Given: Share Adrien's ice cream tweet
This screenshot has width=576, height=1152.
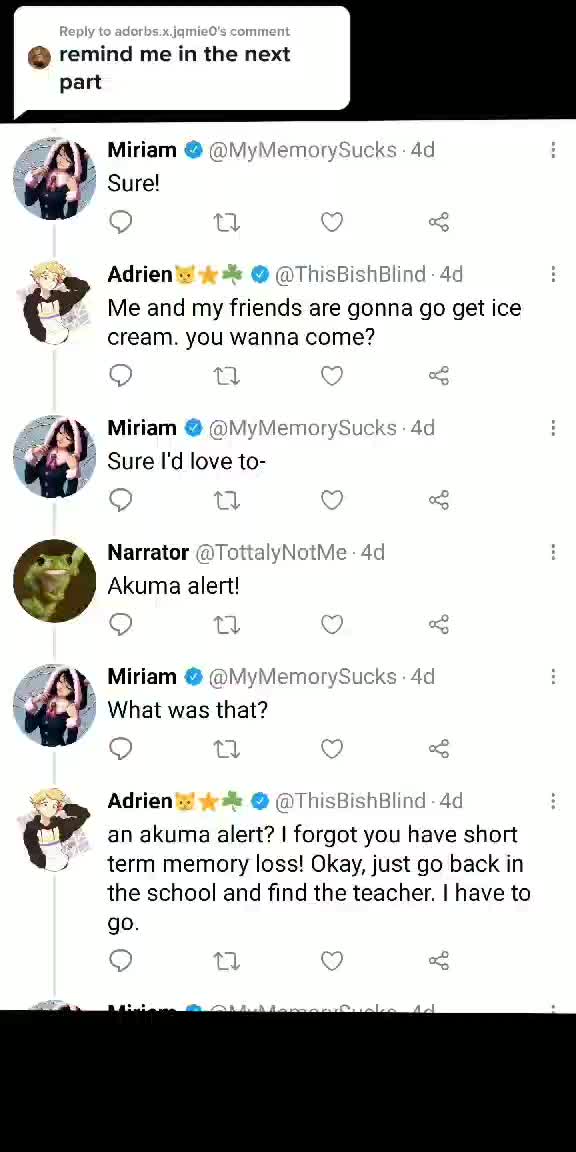Looking at the screenshot, I should [439, 376].
